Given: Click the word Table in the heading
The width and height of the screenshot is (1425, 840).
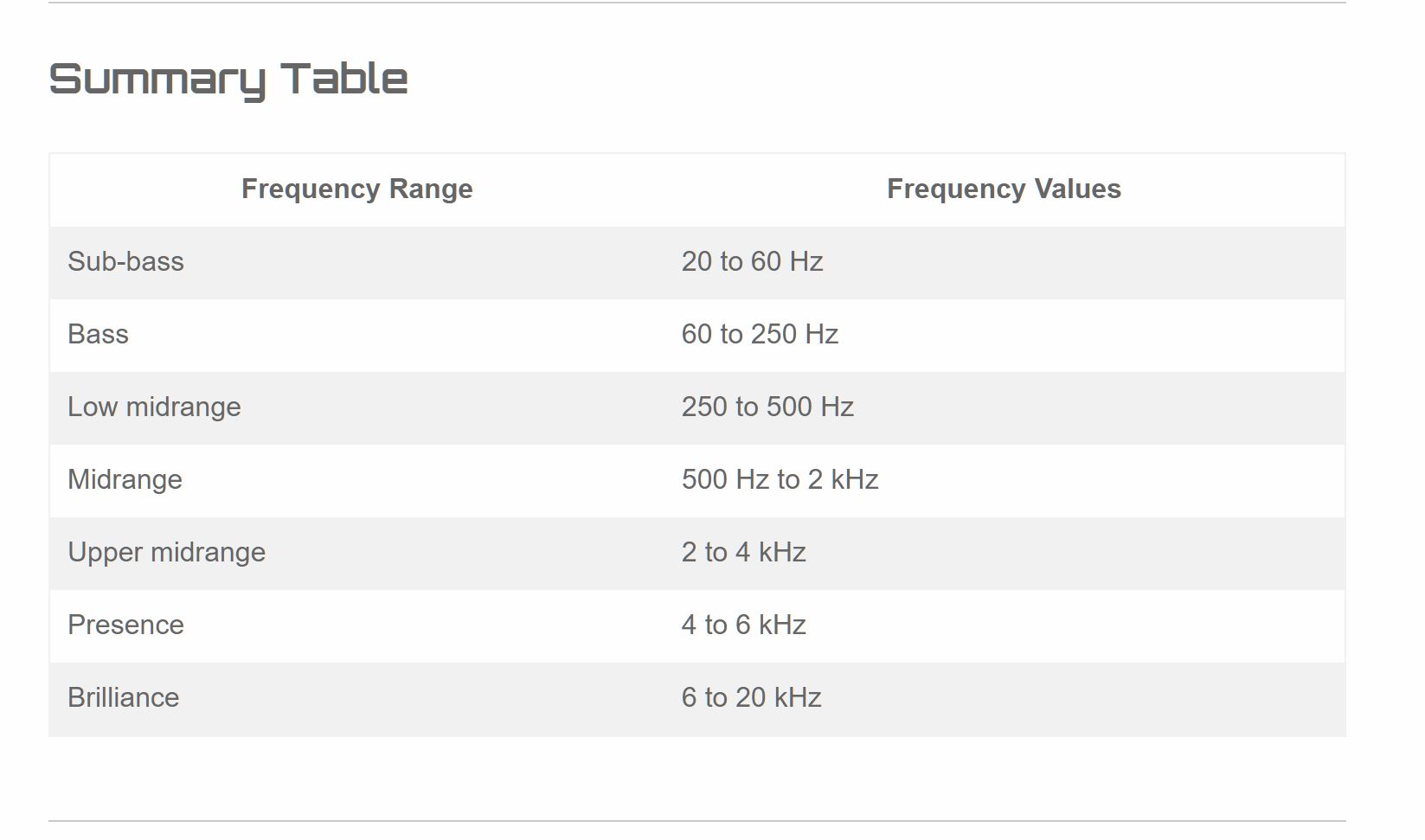Looking at the screenshot, I should coord(344,78).
